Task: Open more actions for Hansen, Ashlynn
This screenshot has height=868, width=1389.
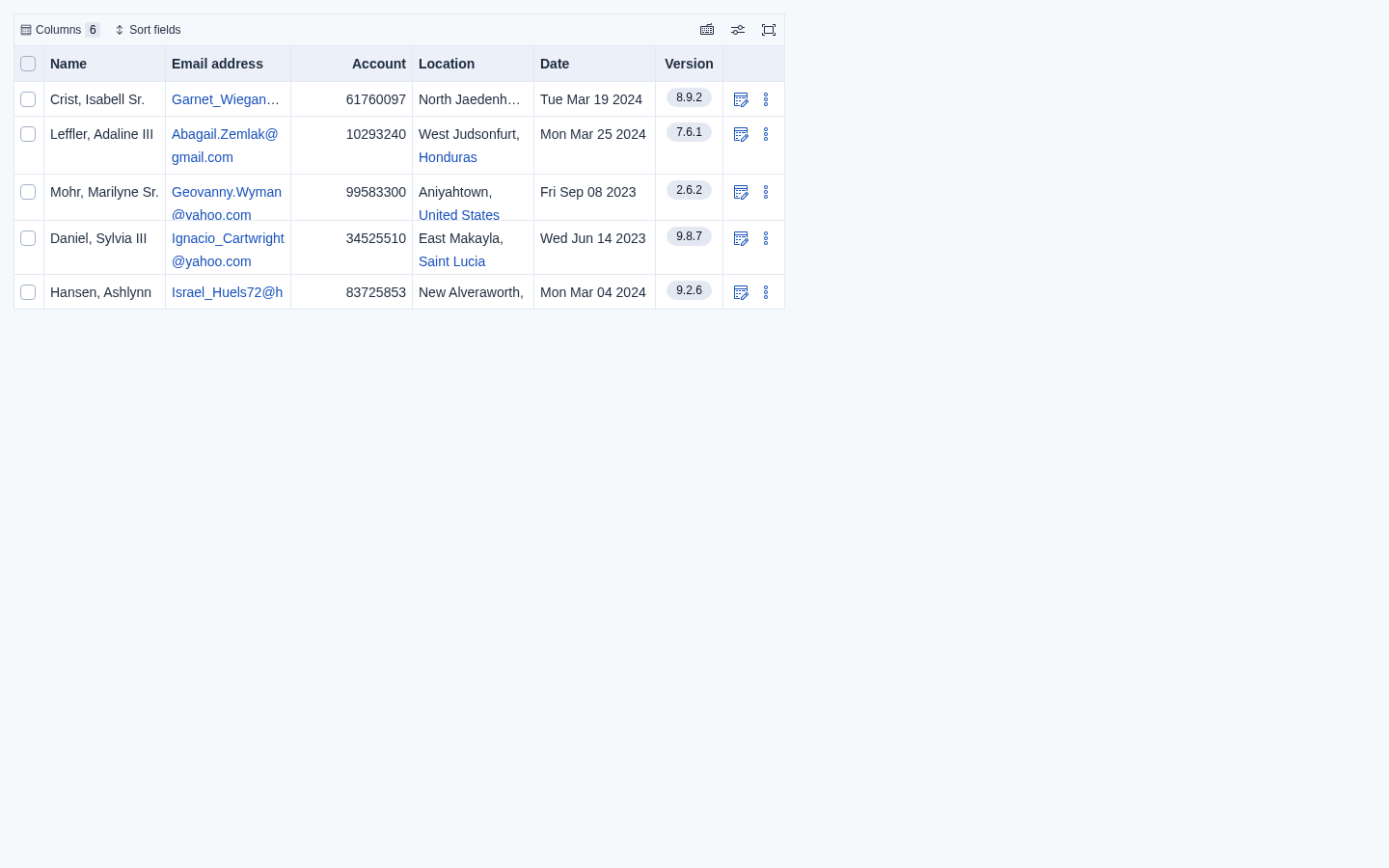Action: 766,292
